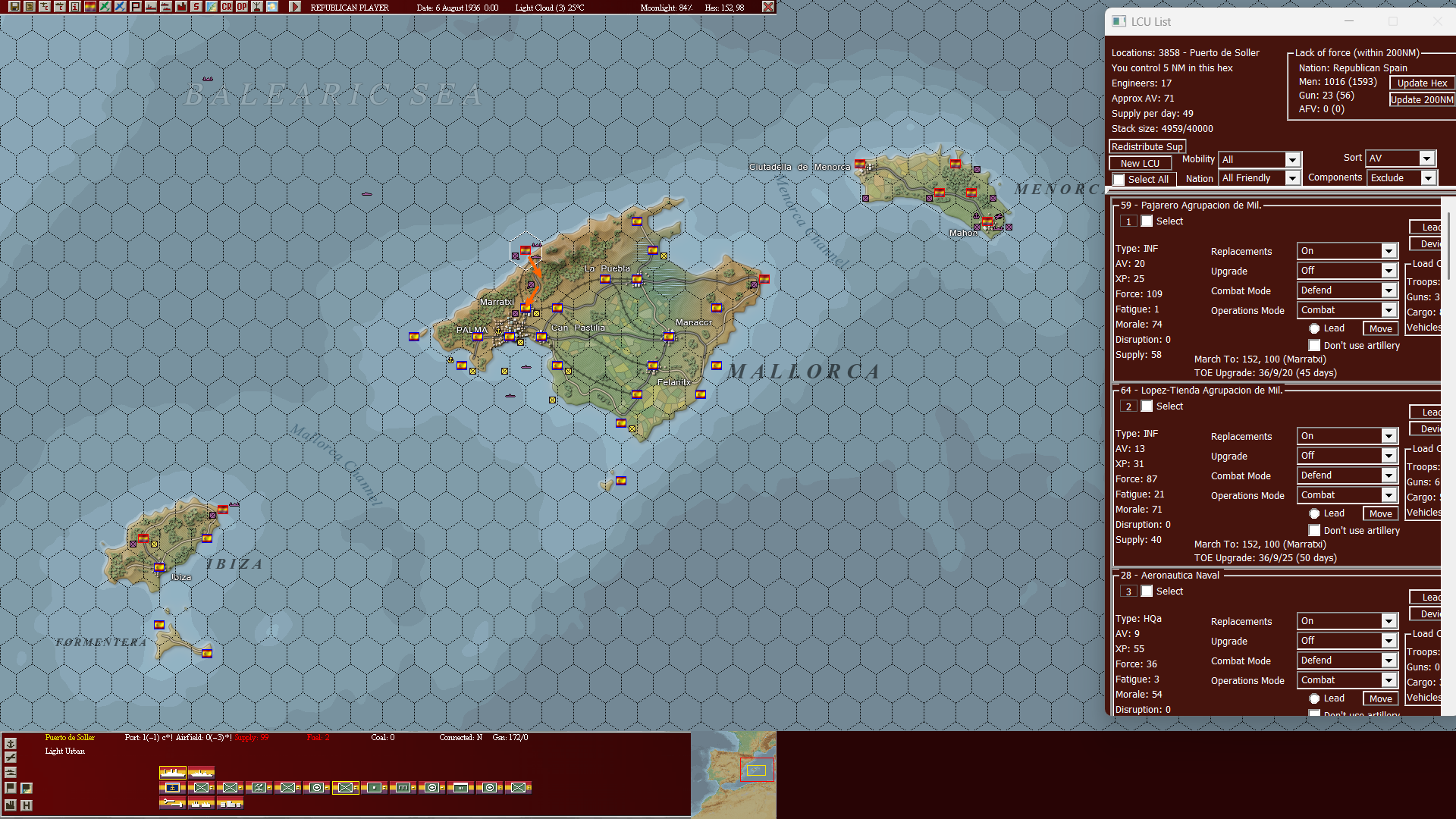
Task: Click the end turn arrow button
Action: [x=295, y=7]
